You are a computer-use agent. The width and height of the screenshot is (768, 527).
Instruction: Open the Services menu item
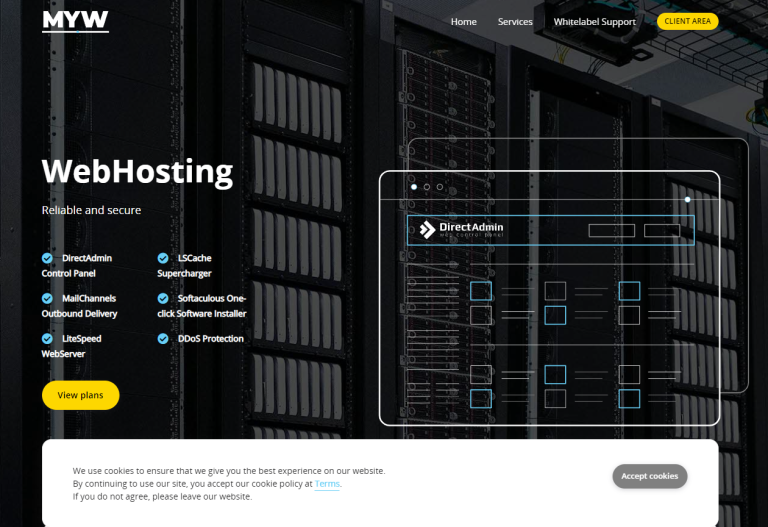click(x=515, y=22)
